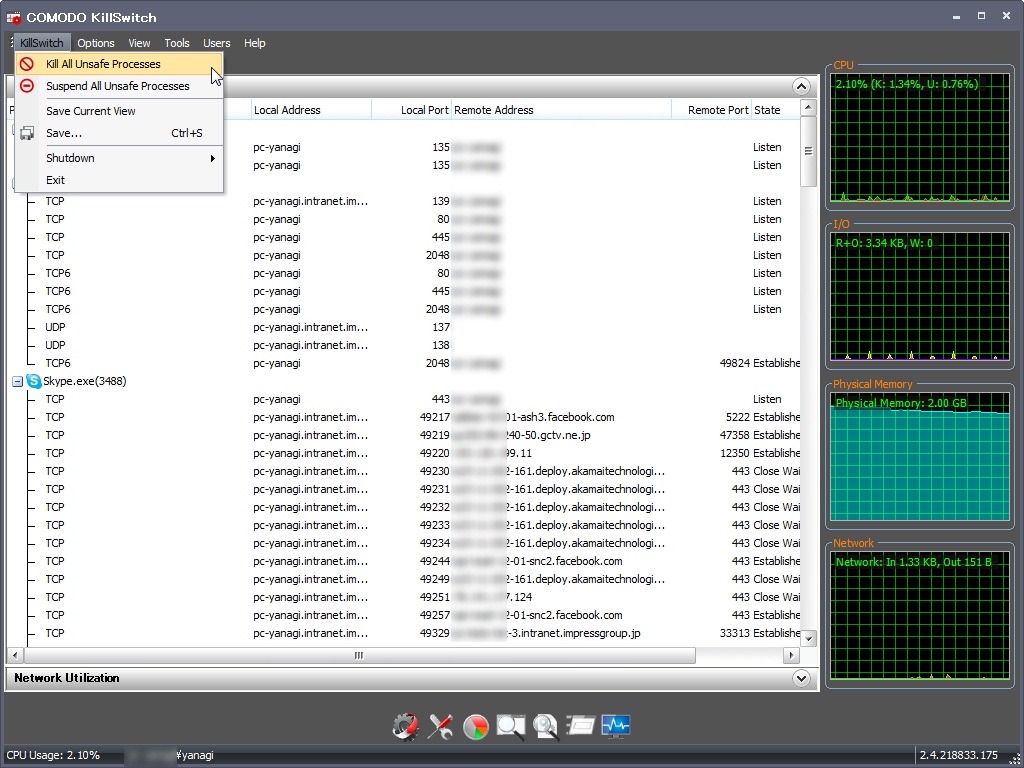Click the pie chart icon in bottom toolbar
The image size is (1024, 768).
click(x=475, y=727)
